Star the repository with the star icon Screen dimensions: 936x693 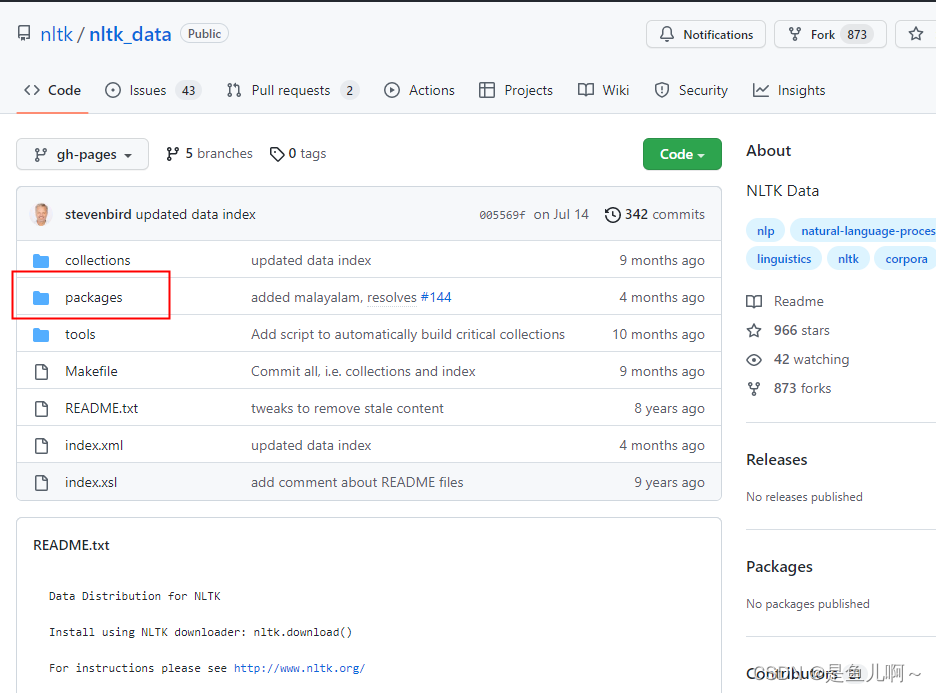pos(916,34)
